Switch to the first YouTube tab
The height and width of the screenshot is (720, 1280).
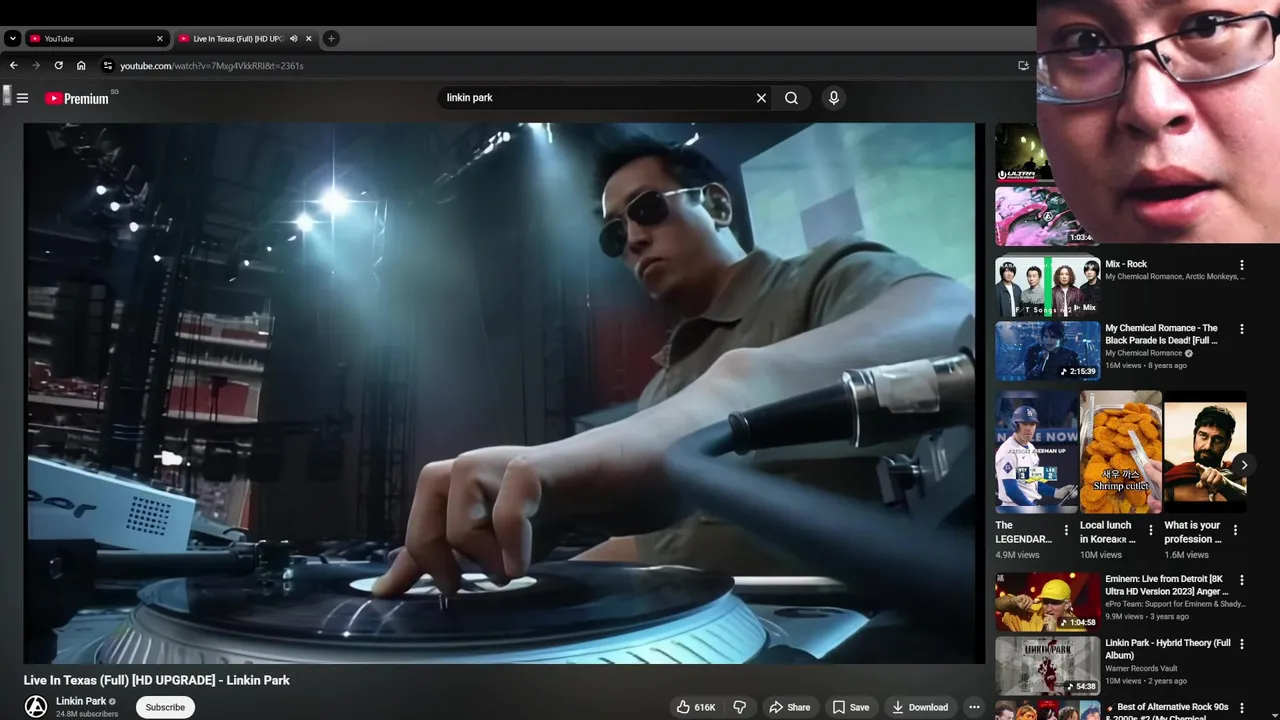[96, 39]
